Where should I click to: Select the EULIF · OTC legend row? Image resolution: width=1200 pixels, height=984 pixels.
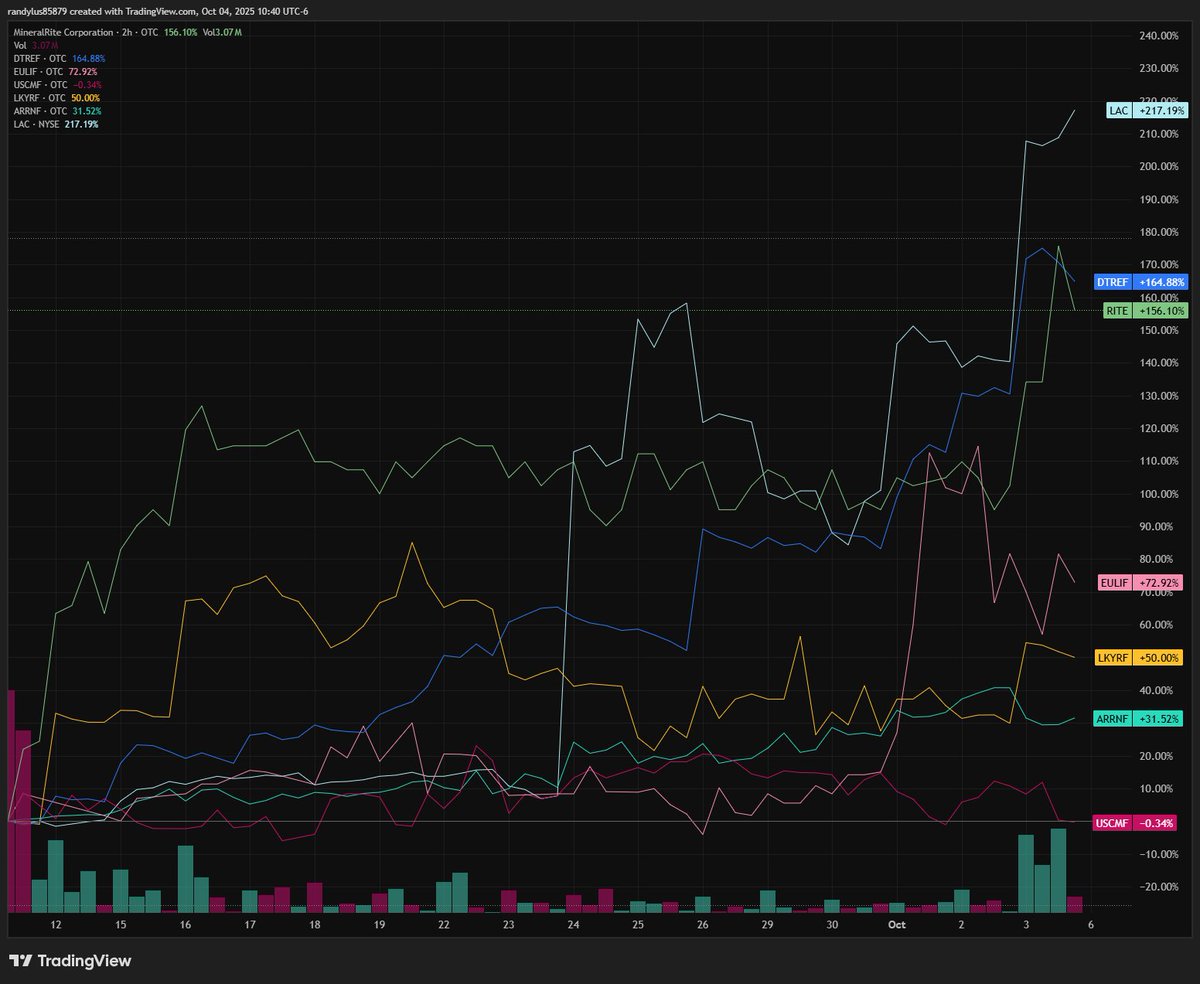pos(56,72)
